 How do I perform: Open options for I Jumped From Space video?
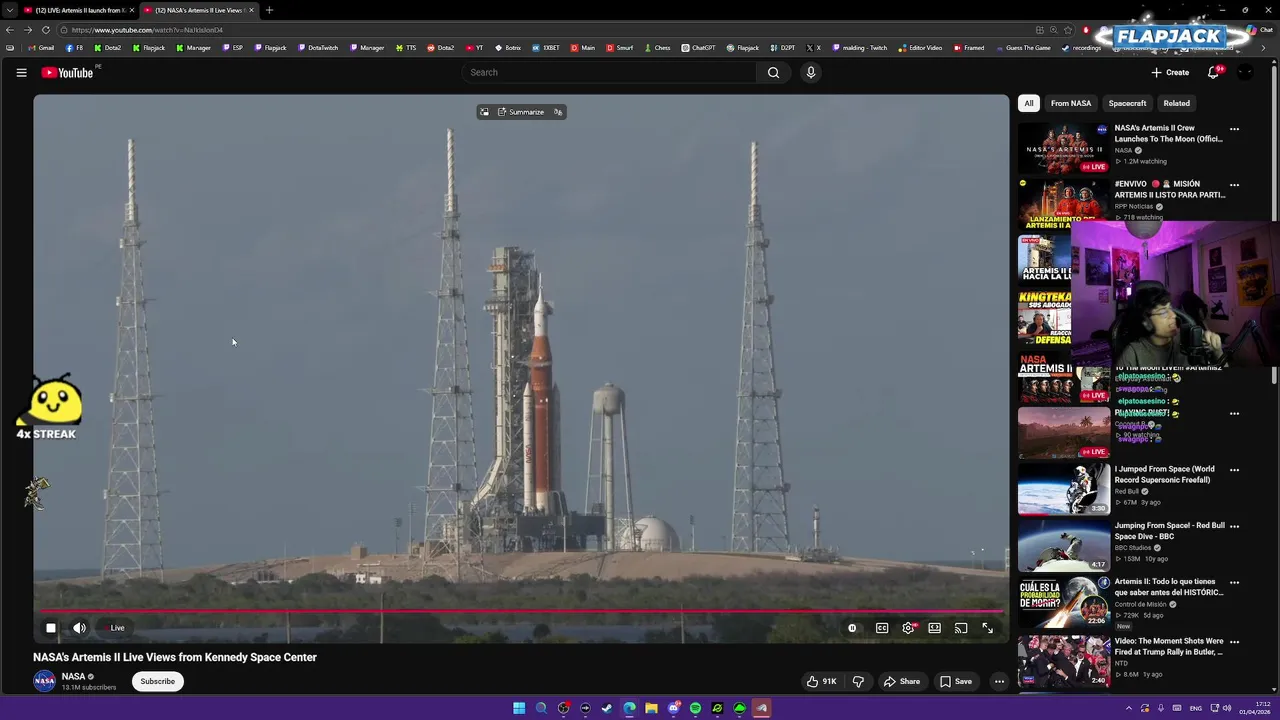(1234, 470)
